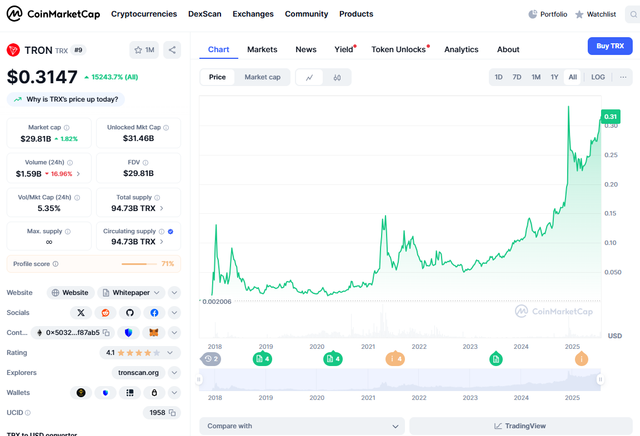
Task: Click the 2021 orange event marker
Action: pyautogui.click(x=395, y=359)
